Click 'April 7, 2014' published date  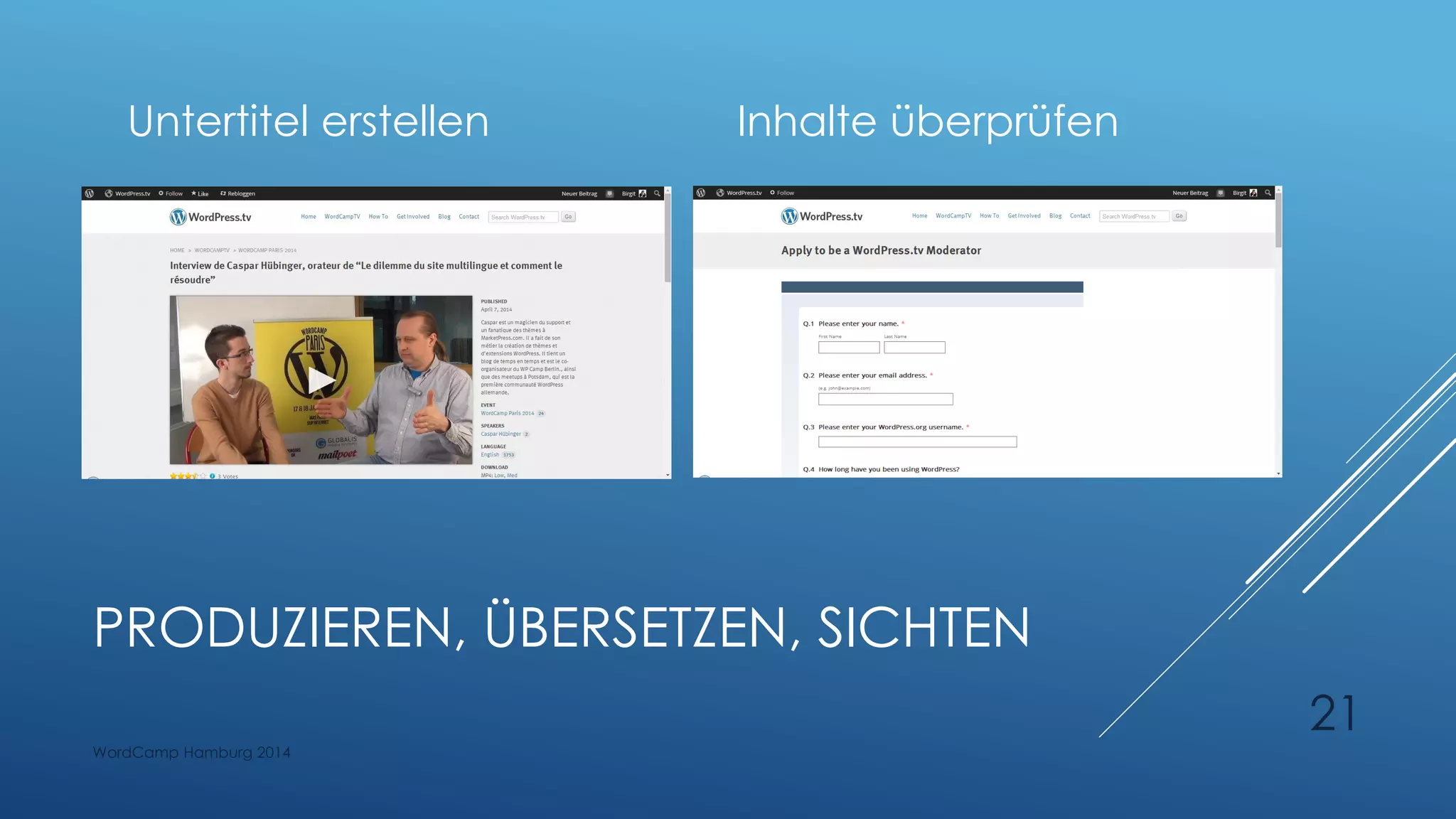point(496,310)
